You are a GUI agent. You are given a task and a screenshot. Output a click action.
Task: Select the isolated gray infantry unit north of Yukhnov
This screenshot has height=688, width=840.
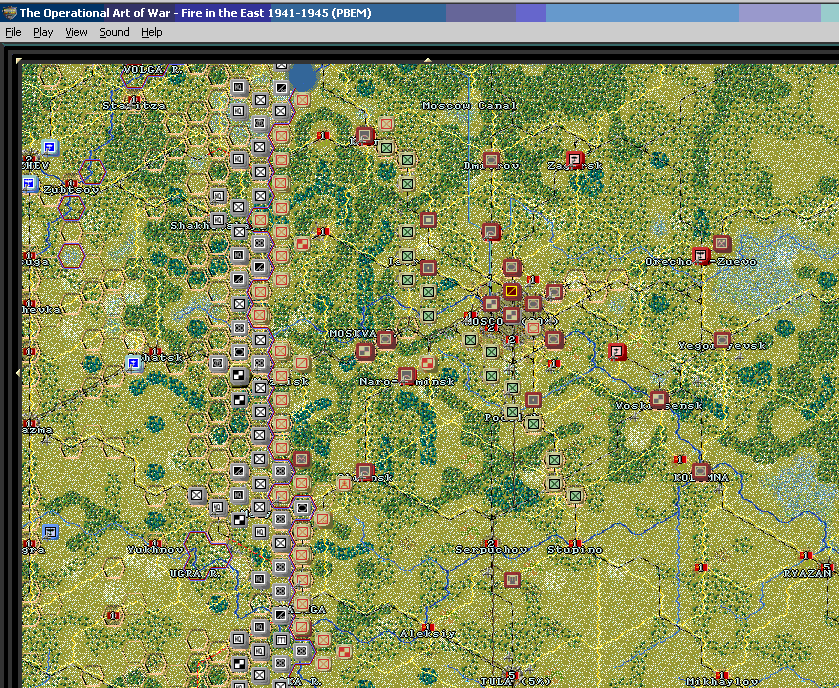click(197, 495)
